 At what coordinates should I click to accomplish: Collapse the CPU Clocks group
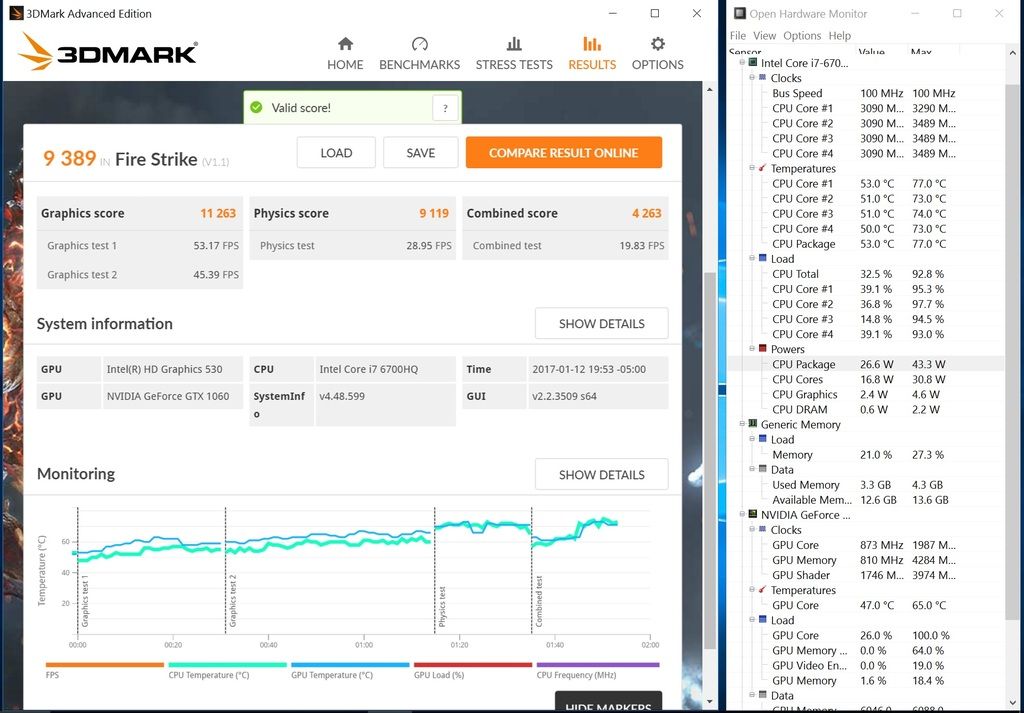click(x=752, y=78)
